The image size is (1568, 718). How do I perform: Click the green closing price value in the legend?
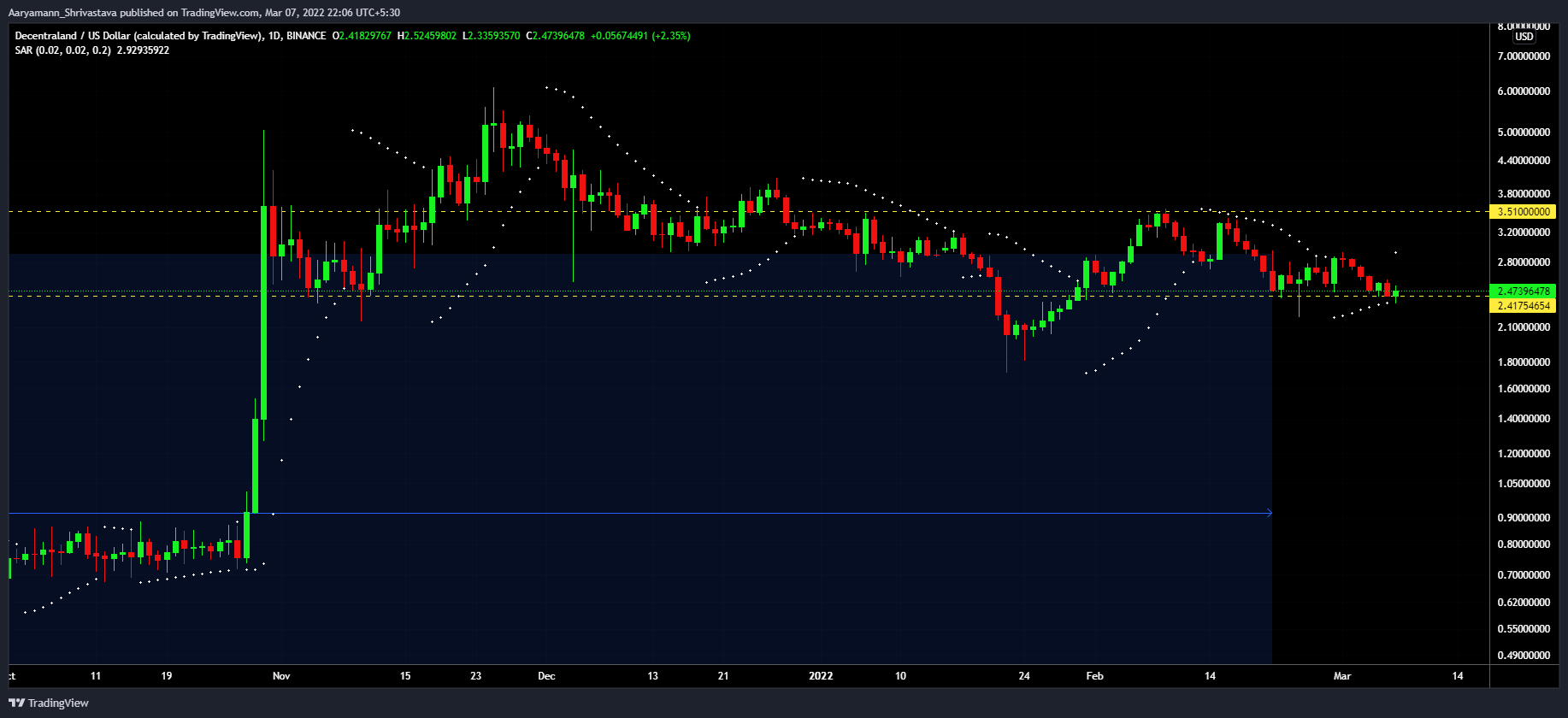558,36
